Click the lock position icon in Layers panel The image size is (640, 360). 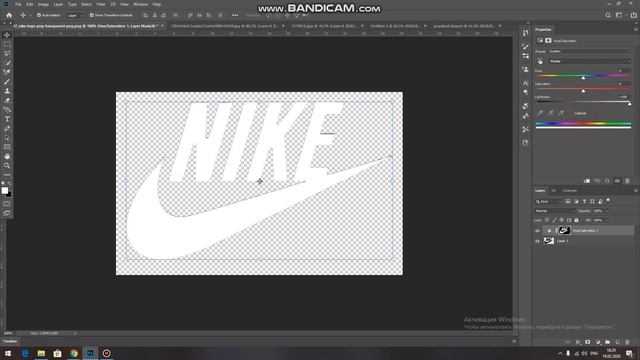[x=562, y=220]
